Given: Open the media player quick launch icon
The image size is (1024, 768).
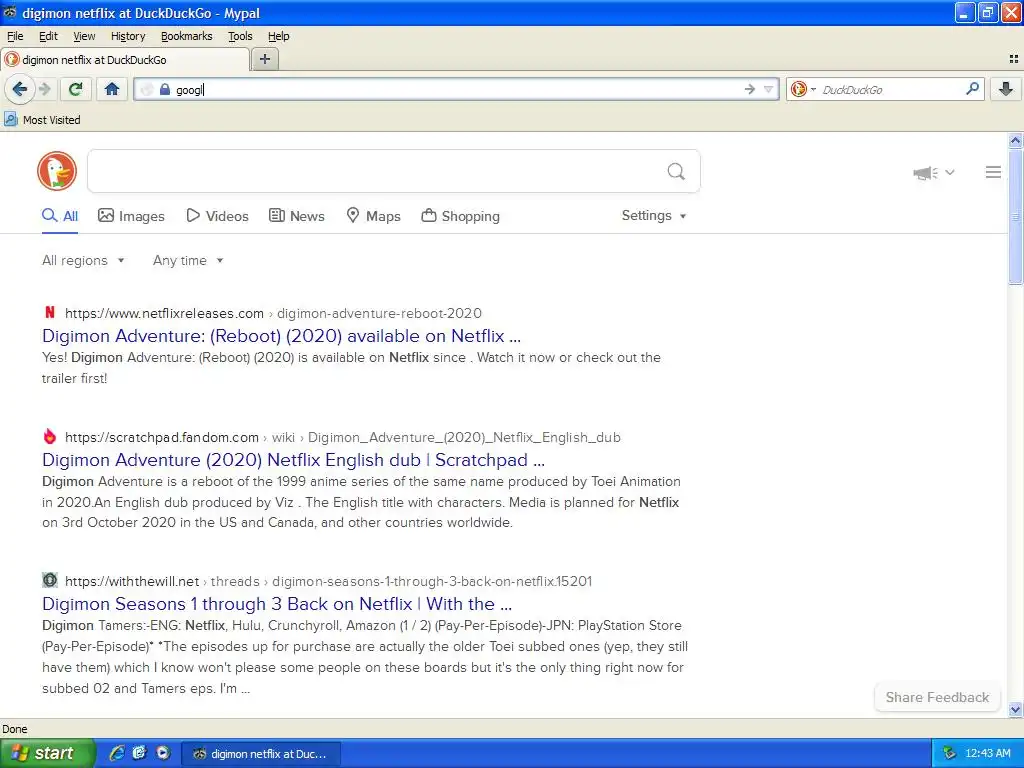Looking at the screenshot, I should coord(163,753).
